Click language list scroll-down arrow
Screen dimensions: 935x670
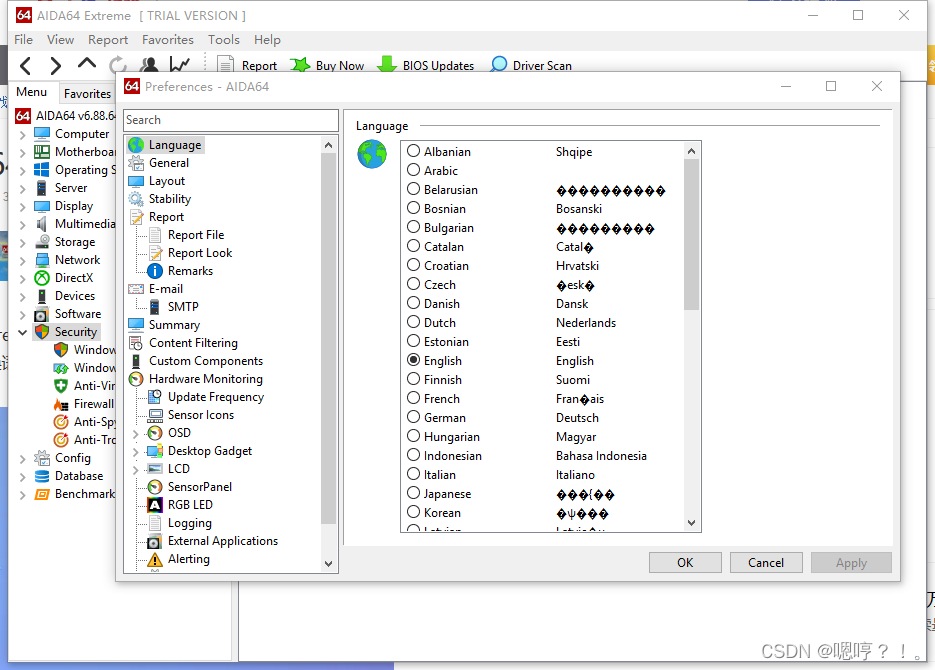(692, 523)
